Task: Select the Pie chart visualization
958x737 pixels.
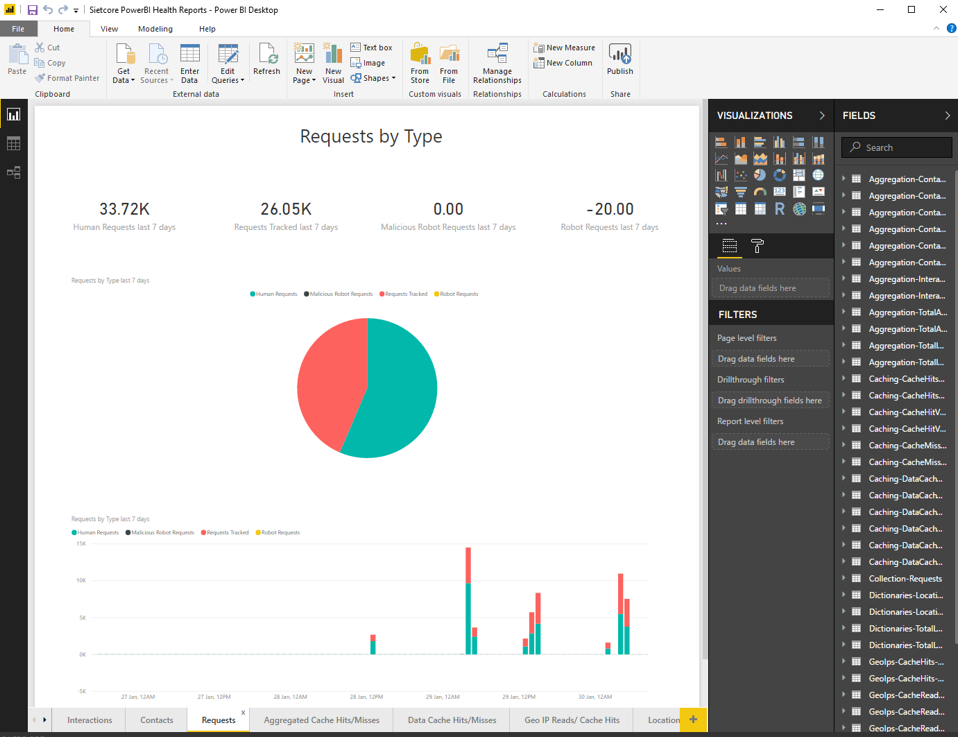Action: click(760, 175)
